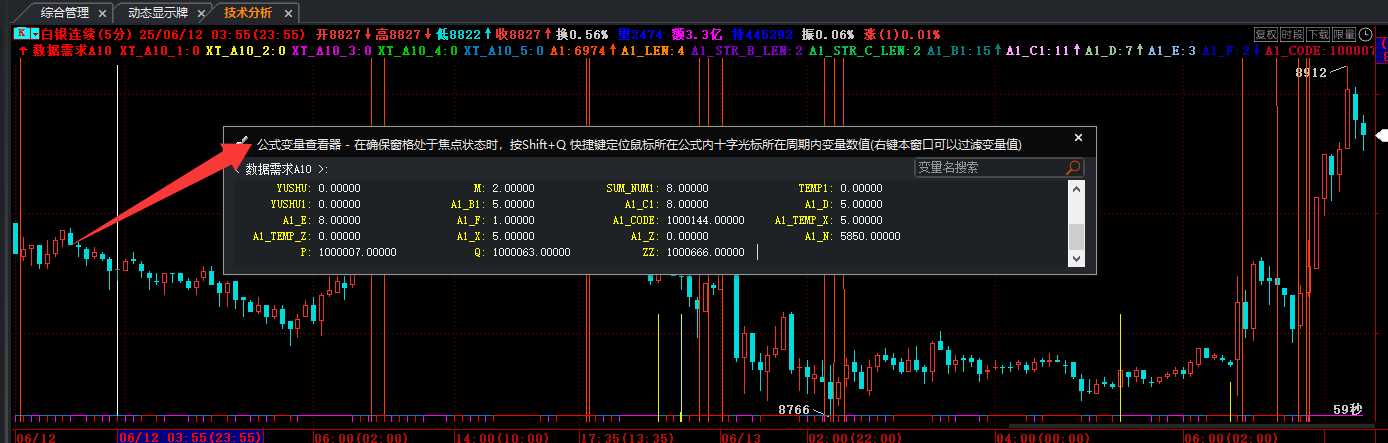Select the YUSHU value 0.00000
This screenshot has height=443, width=1388.
click(338, 188)
